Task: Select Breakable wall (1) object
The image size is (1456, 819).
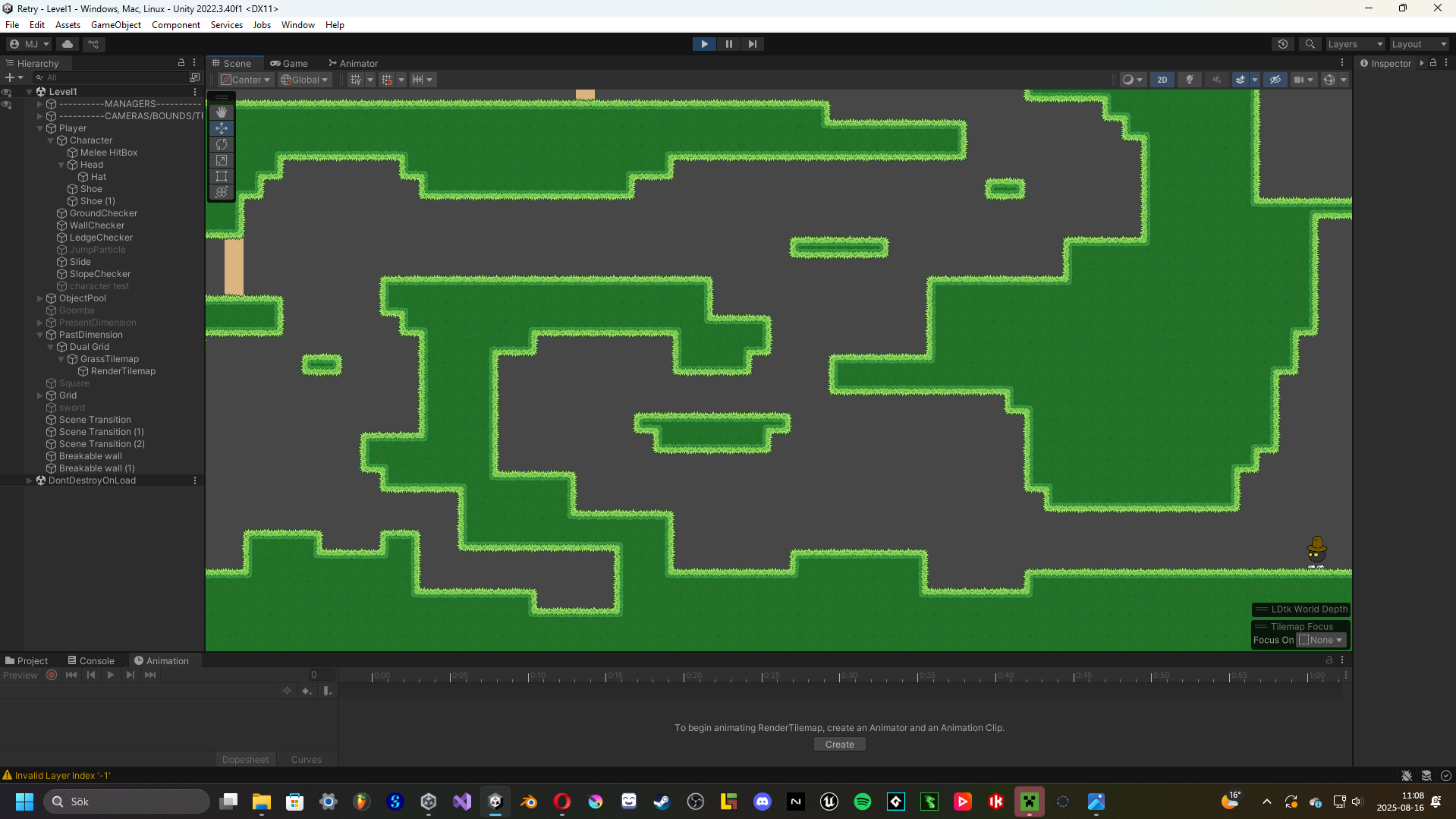Action: (x=96, y=468)
